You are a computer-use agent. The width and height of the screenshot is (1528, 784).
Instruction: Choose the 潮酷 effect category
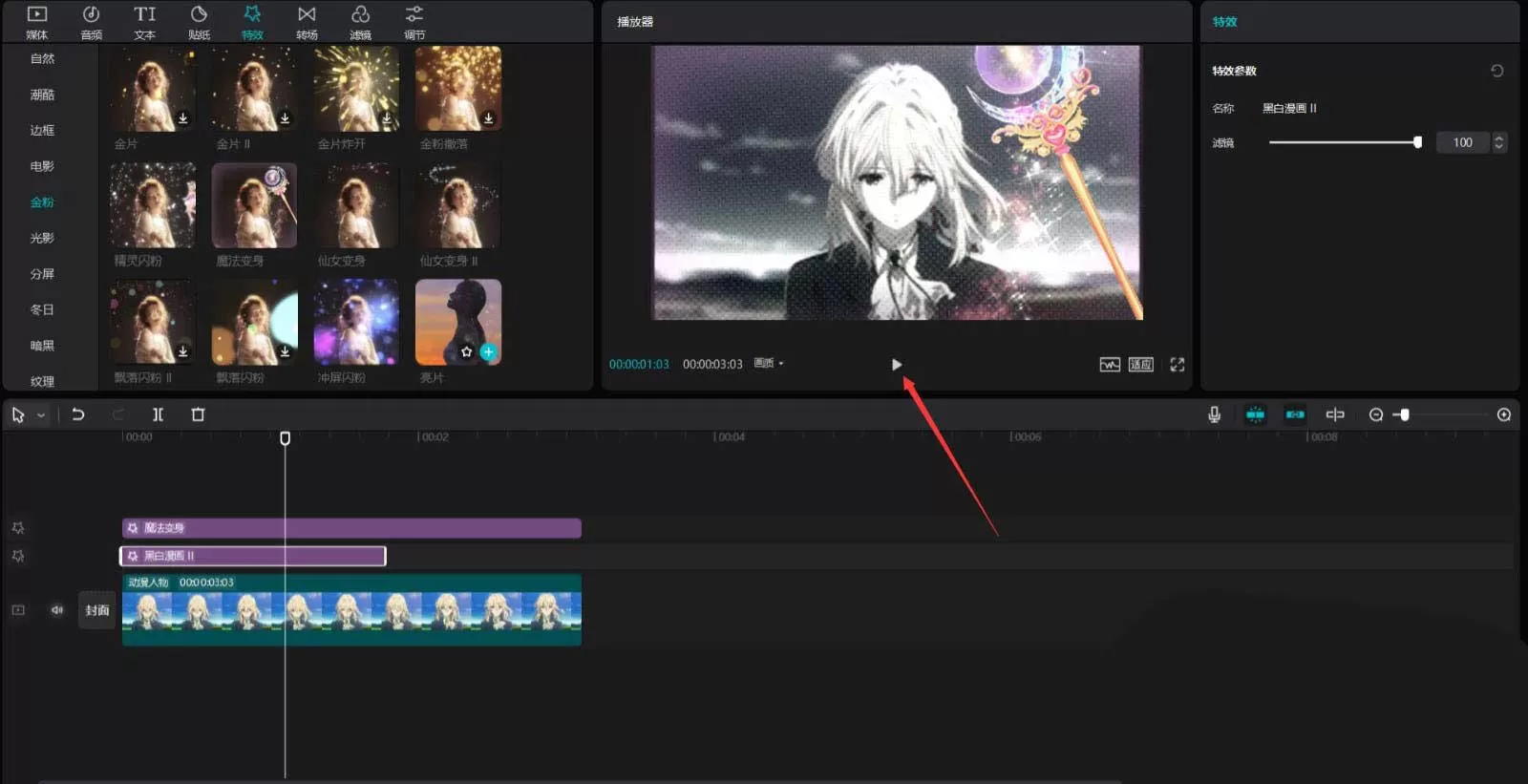[42, 95]
